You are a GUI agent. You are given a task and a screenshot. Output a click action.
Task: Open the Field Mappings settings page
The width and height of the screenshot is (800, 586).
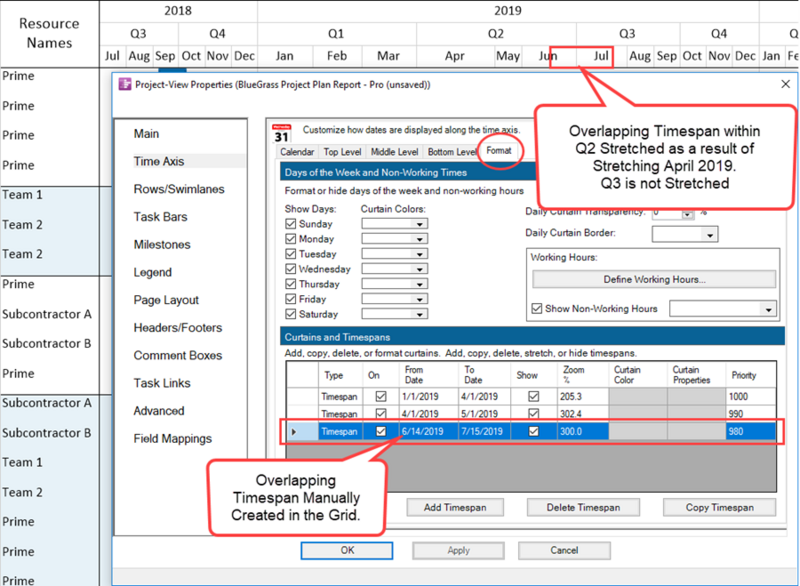pyautogui.click(x=173, y=439)
